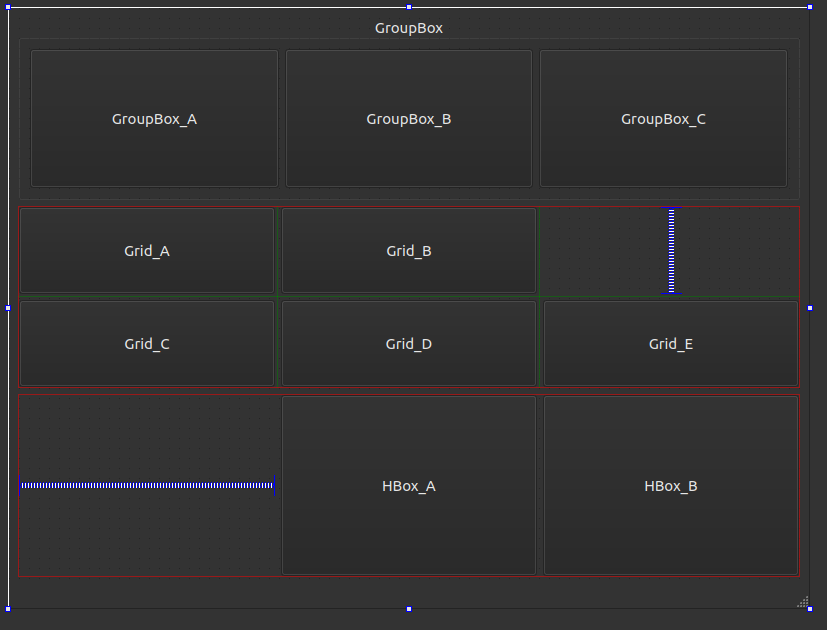This screenshot has width=827, height=630.
Task: Click the top-center selection handle
Action: point(409,7)
